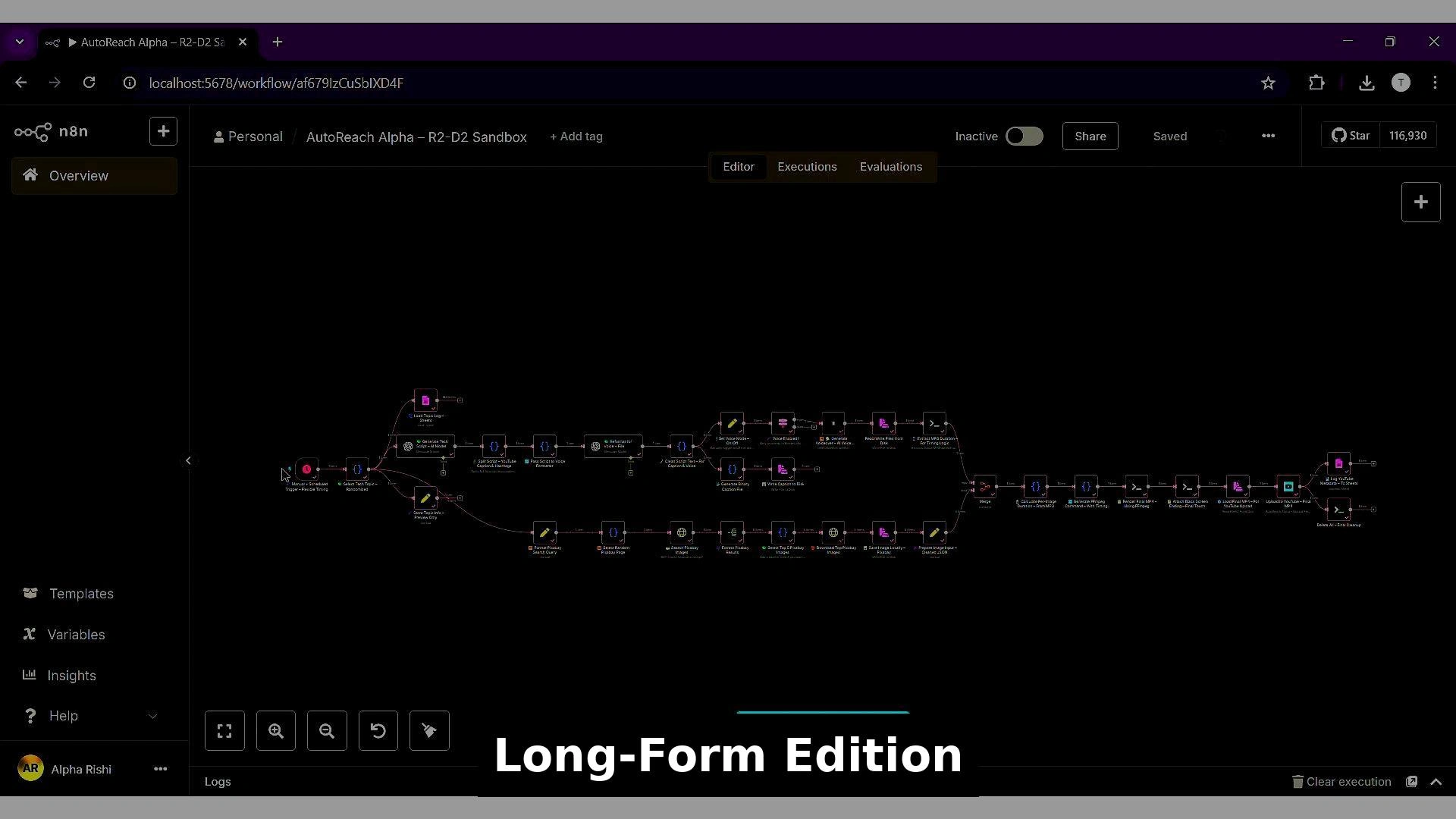
Task: Open the Merge node
Action: [984, 486]
